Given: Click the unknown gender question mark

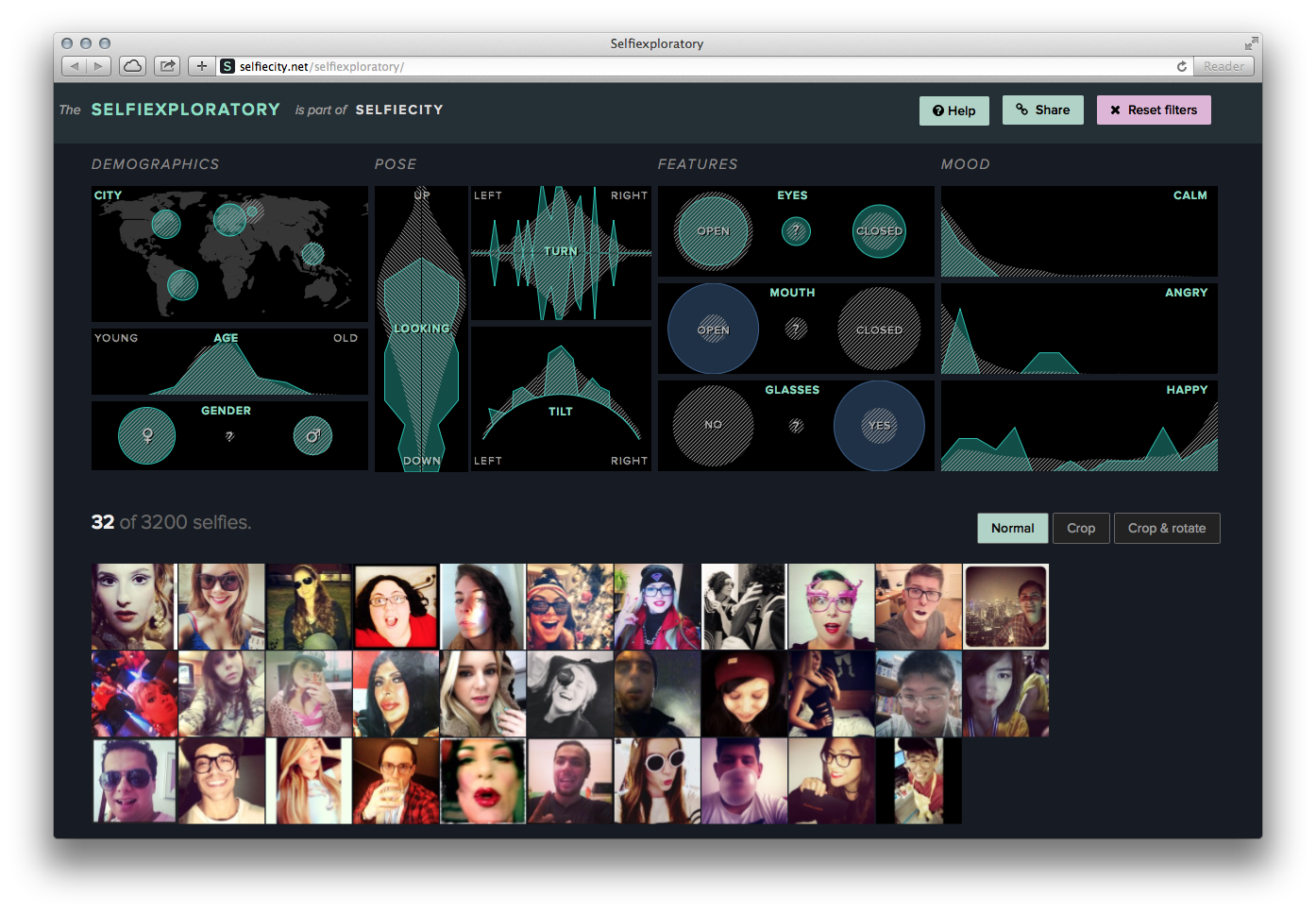Looking at the screenshot, I should tap(229, 436).
